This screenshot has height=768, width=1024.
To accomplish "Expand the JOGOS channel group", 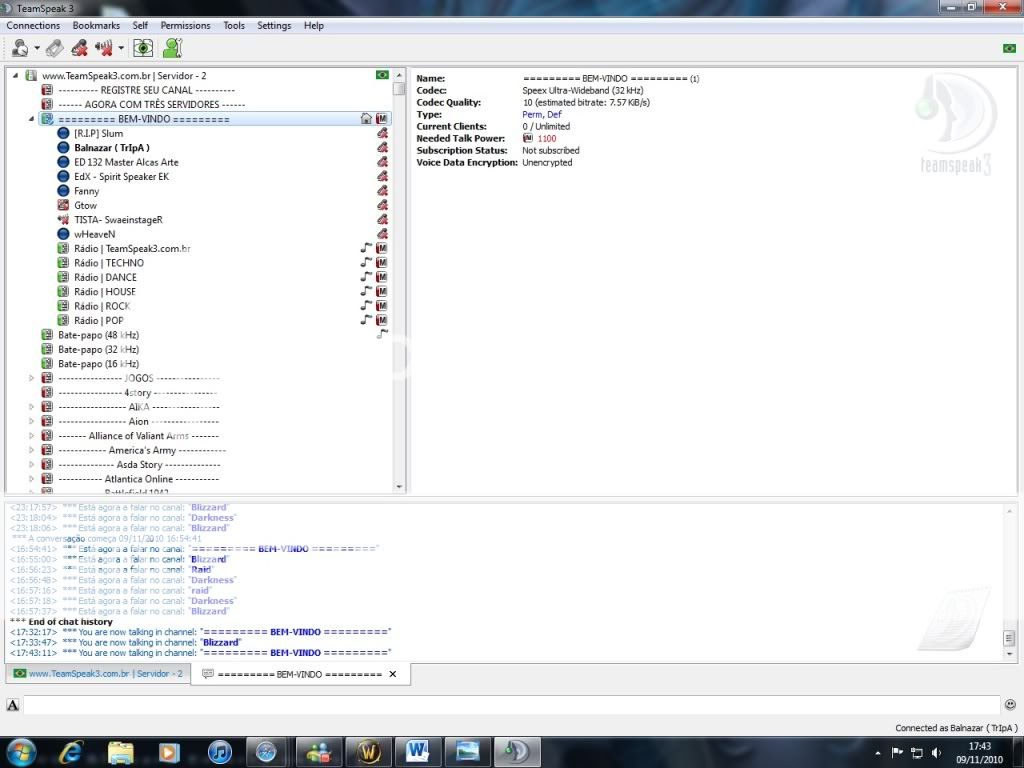I will click(31, 378).
